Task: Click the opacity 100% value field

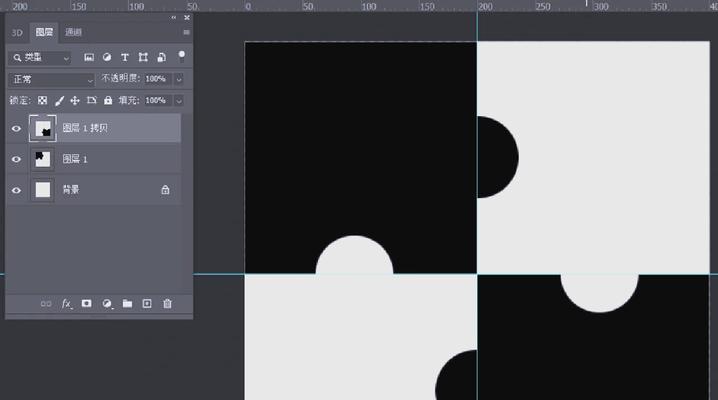Action: click(x=158, y=79)
